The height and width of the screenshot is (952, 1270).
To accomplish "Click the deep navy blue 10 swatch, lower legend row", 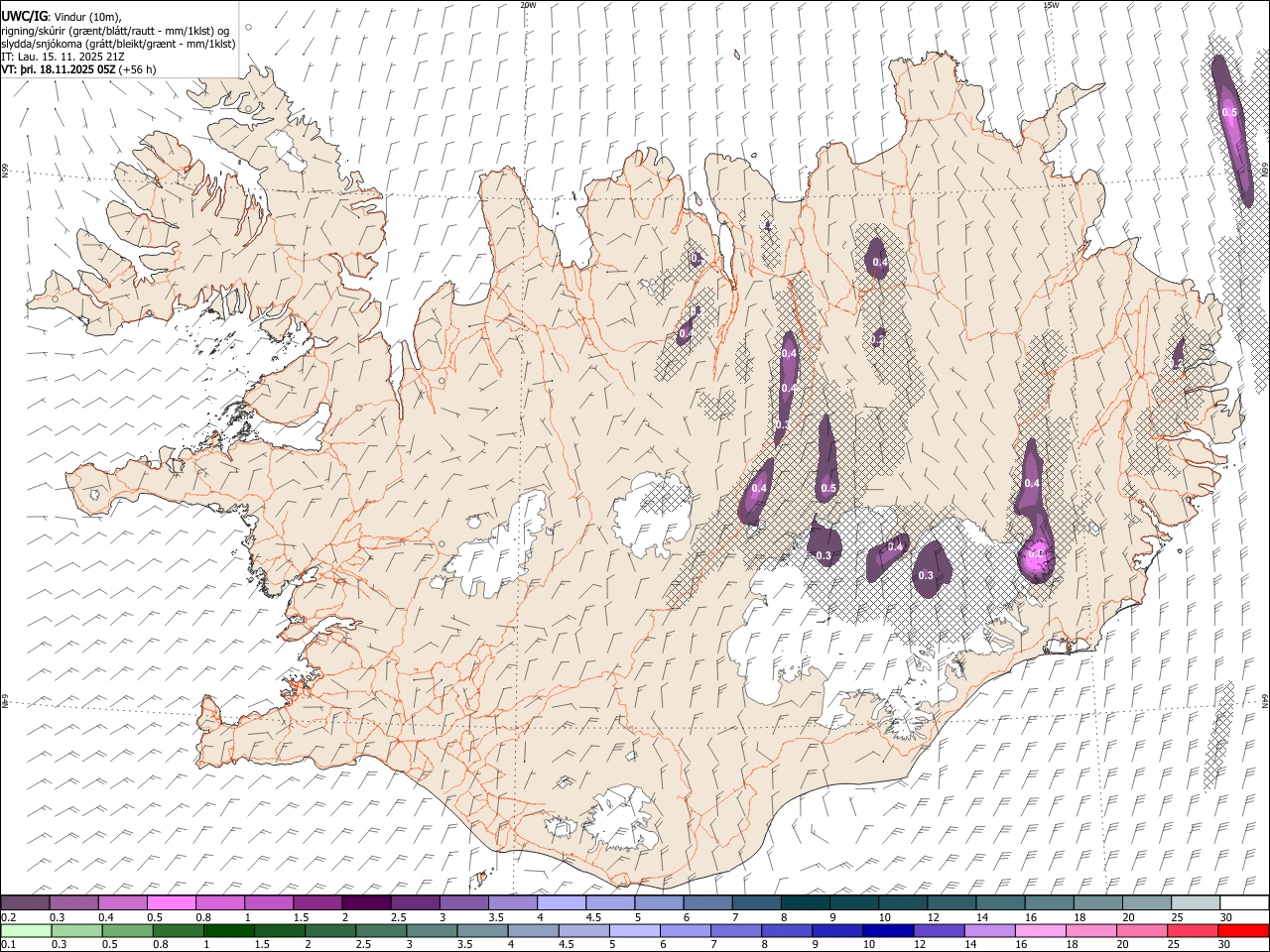I will point(888,930).
